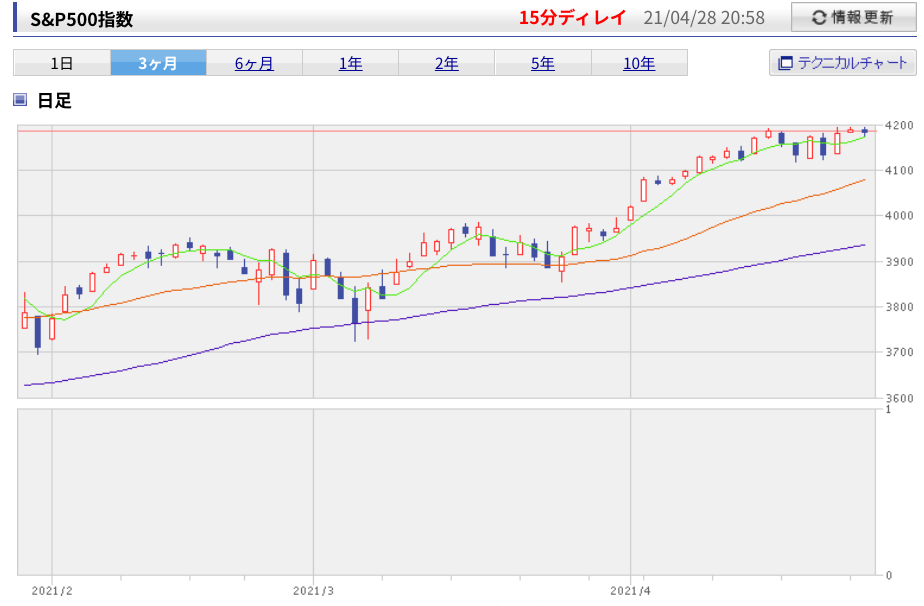The width and height of the screenshot is (924, 606).
Task: Click the 4200 price axis label
Action: coord(899,126)
